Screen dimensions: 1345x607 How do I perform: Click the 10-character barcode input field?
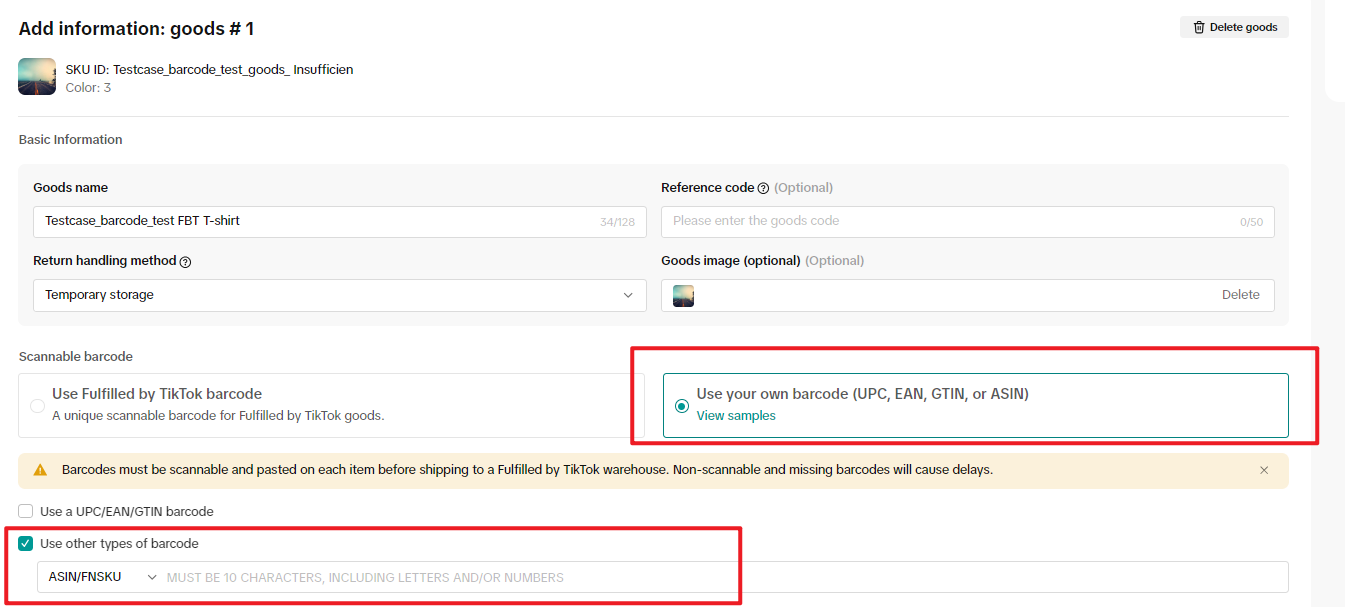coord(720,577)
